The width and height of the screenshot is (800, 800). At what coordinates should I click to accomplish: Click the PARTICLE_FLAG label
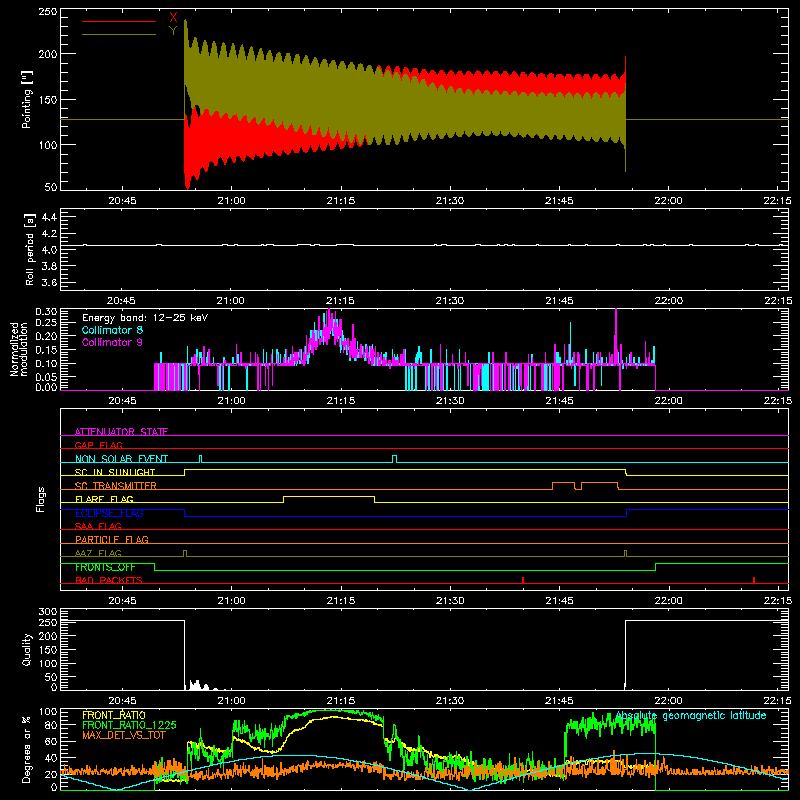coord(112,539)
